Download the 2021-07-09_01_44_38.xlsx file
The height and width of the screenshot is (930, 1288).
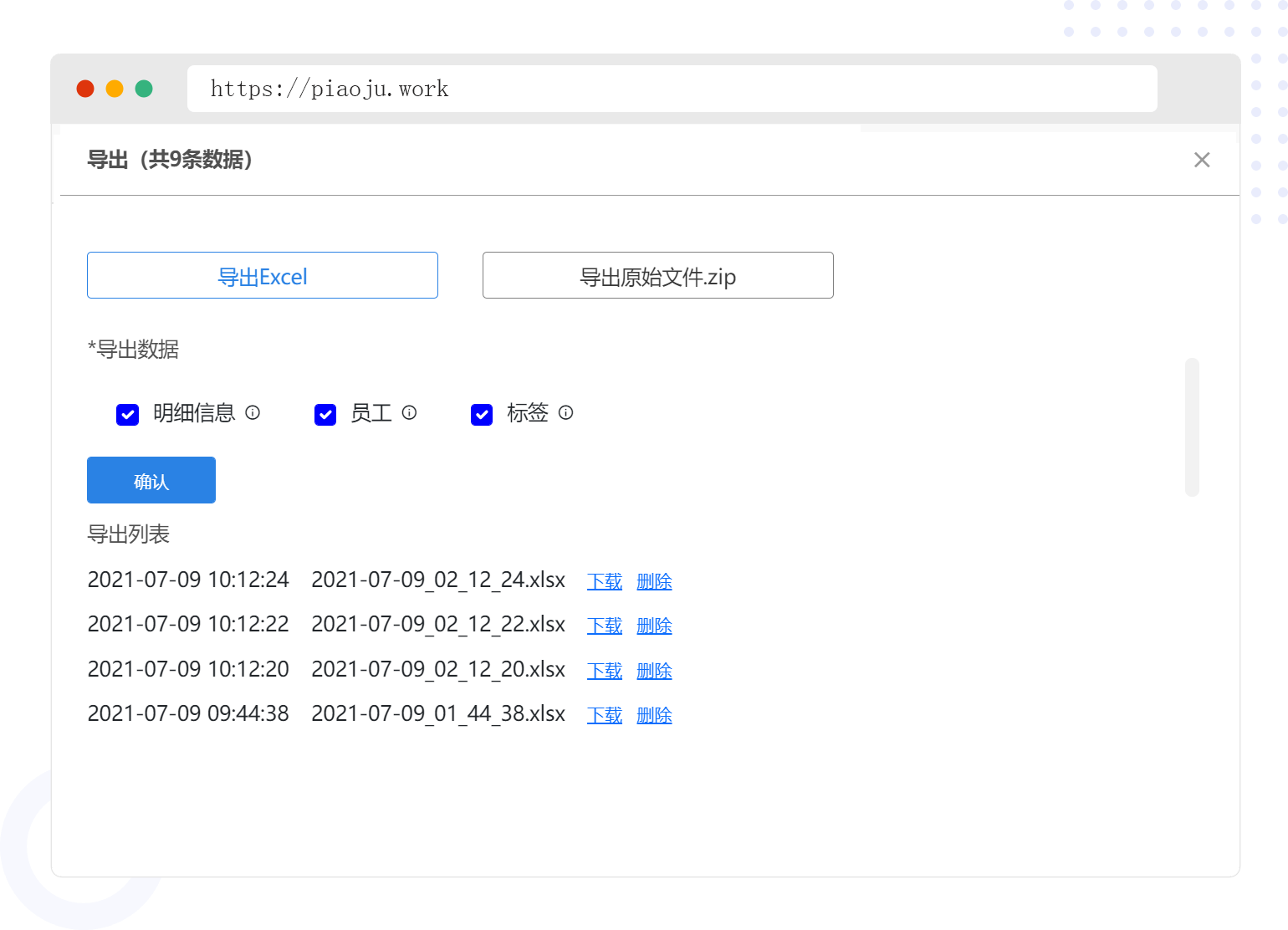coord(604,715)
